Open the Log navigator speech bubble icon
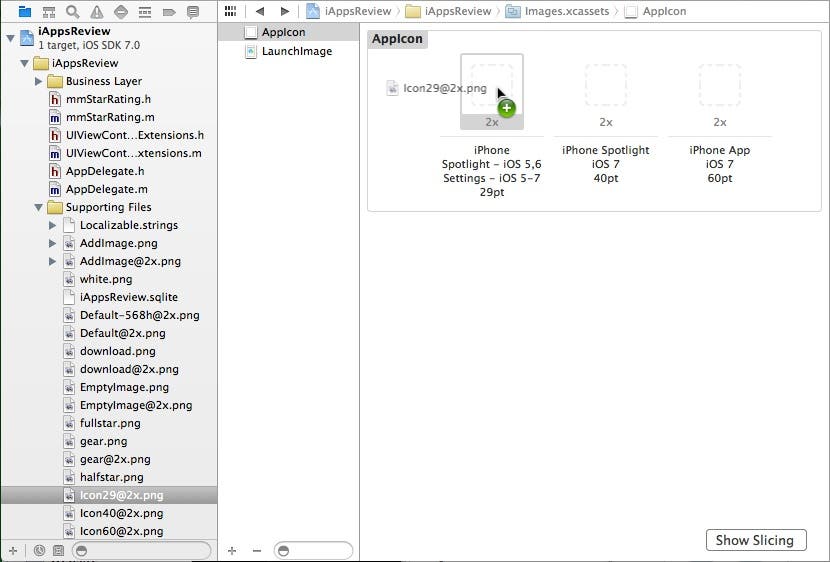830x562 pixels. (x=193, y=12)
